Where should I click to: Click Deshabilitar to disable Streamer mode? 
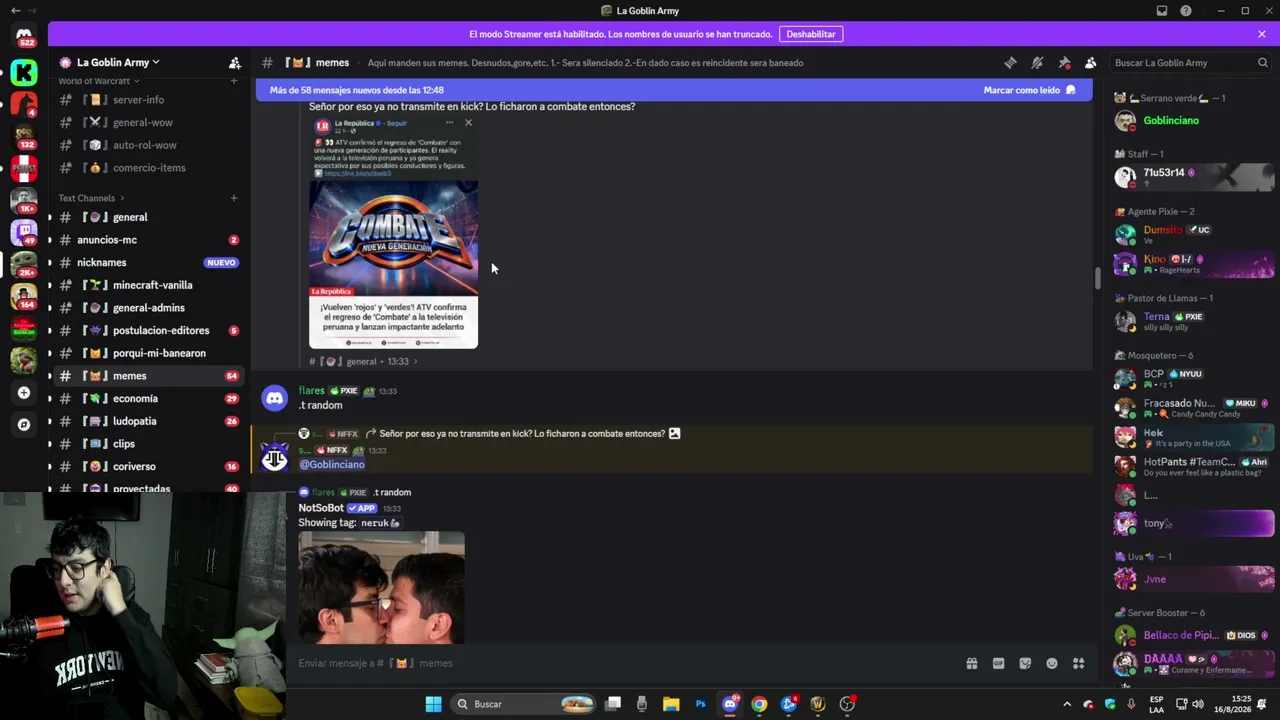(811, 34)
